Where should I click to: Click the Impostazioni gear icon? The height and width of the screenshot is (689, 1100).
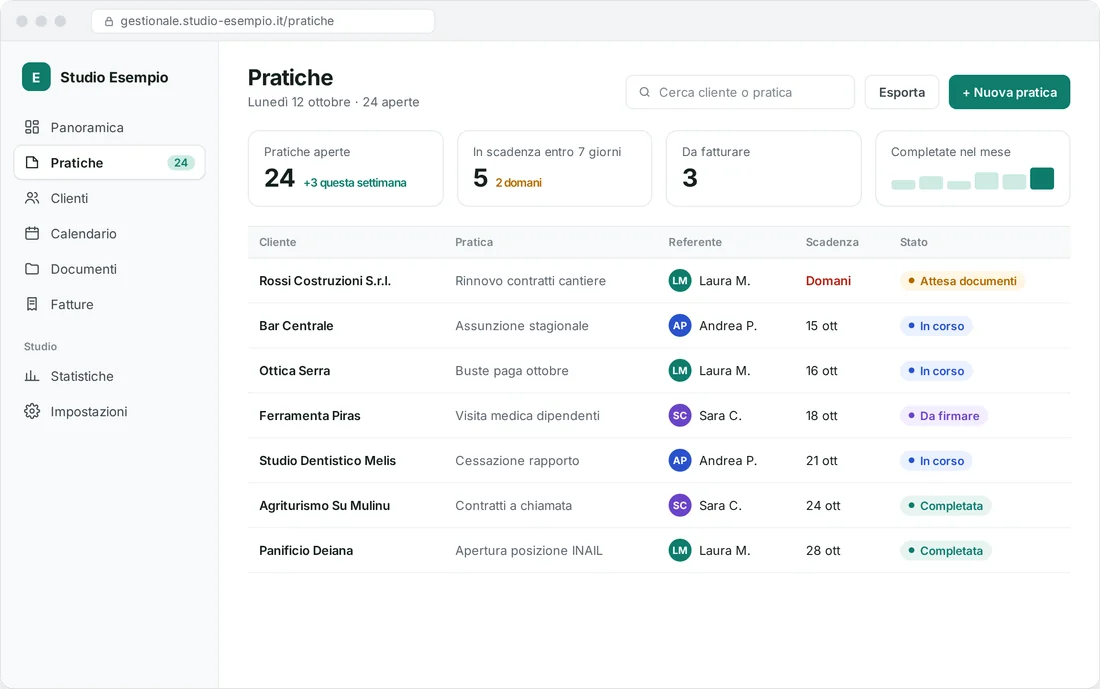[32, 411]
